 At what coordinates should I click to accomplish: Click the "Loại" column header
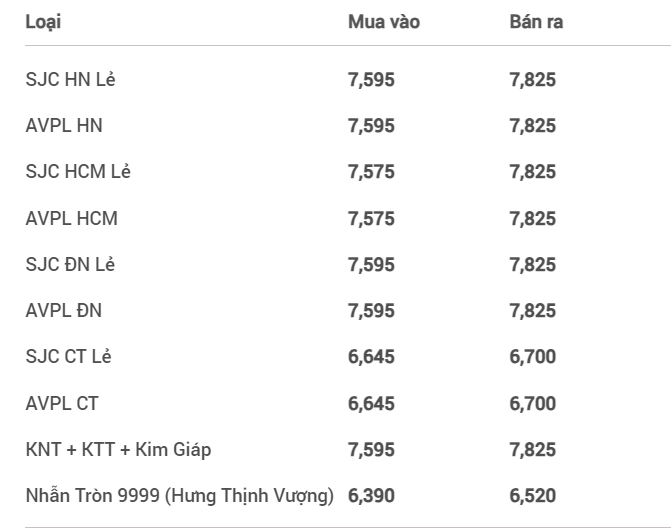42,21
